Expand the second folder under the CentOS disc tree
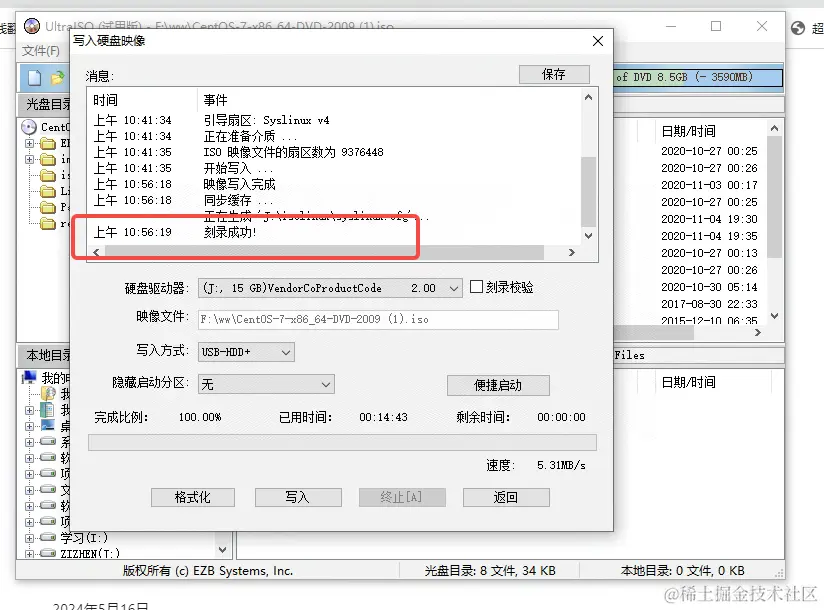824x610 pixels. click(x=29, y=159)
